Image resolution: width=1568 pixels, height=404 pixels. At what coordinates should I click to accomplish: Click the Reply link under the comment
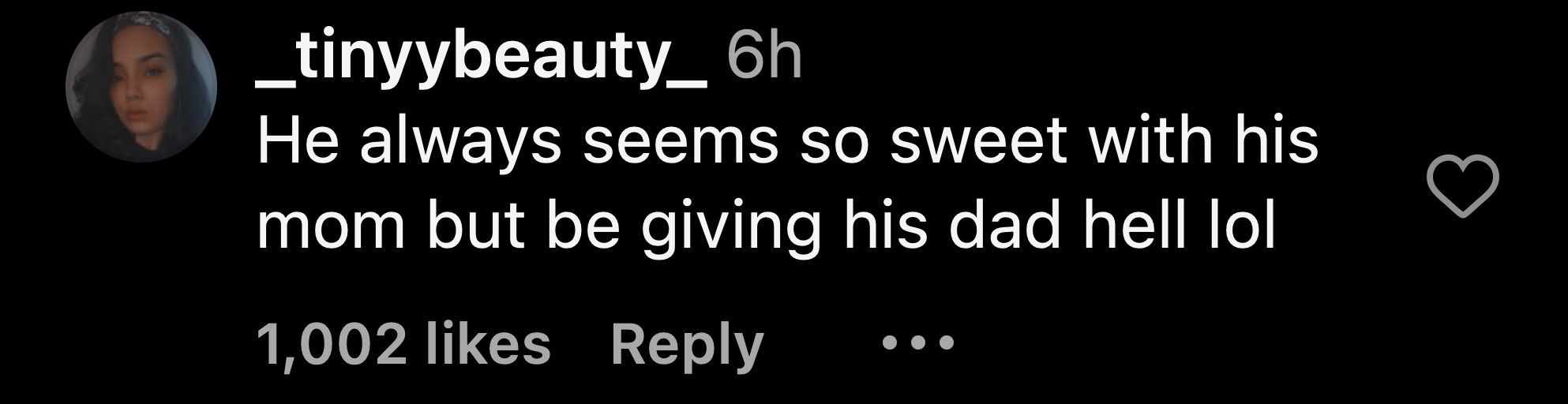(x=687, y=345)
